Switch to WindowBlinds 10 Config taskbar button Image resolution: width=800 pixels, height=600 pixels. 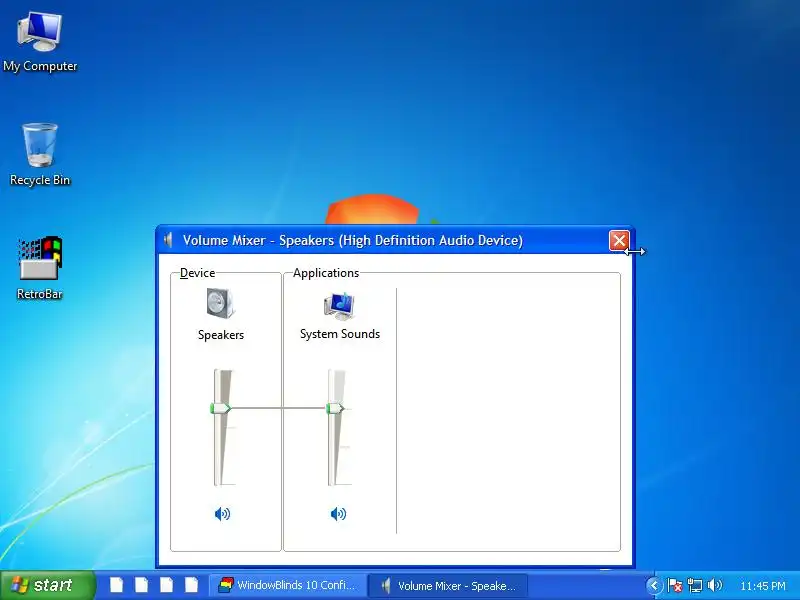coord(287,585)
